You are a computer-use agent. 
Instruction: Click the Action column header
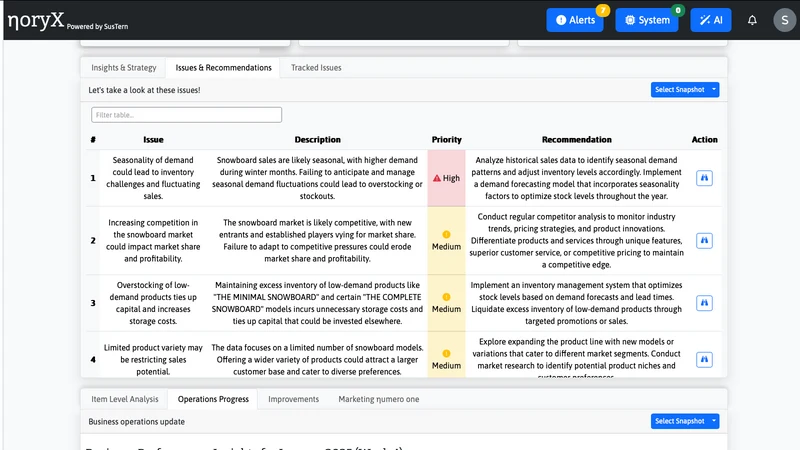point(705,140)
